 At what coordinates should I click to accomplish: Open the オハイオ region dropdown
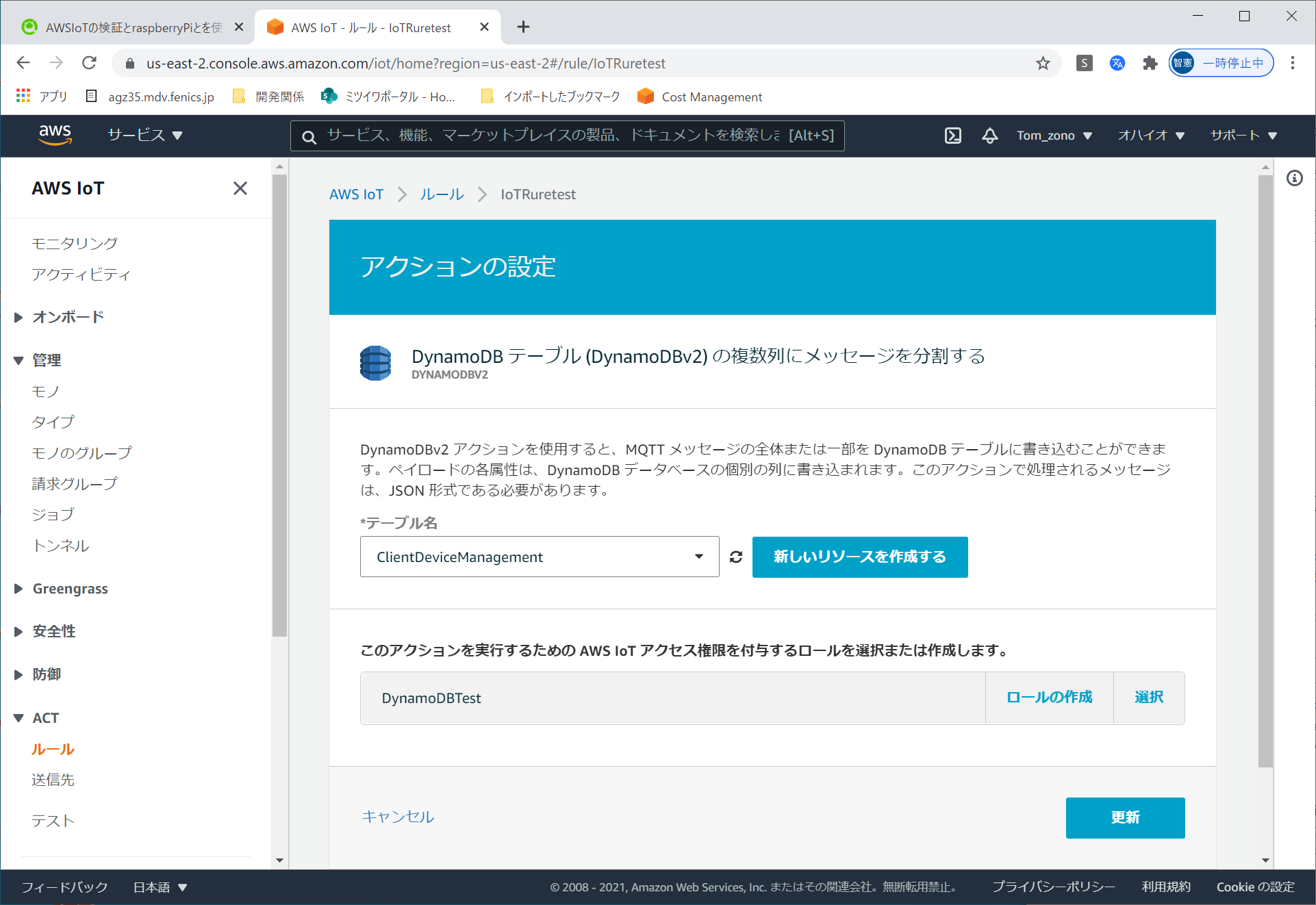(x=1151, y=136)
